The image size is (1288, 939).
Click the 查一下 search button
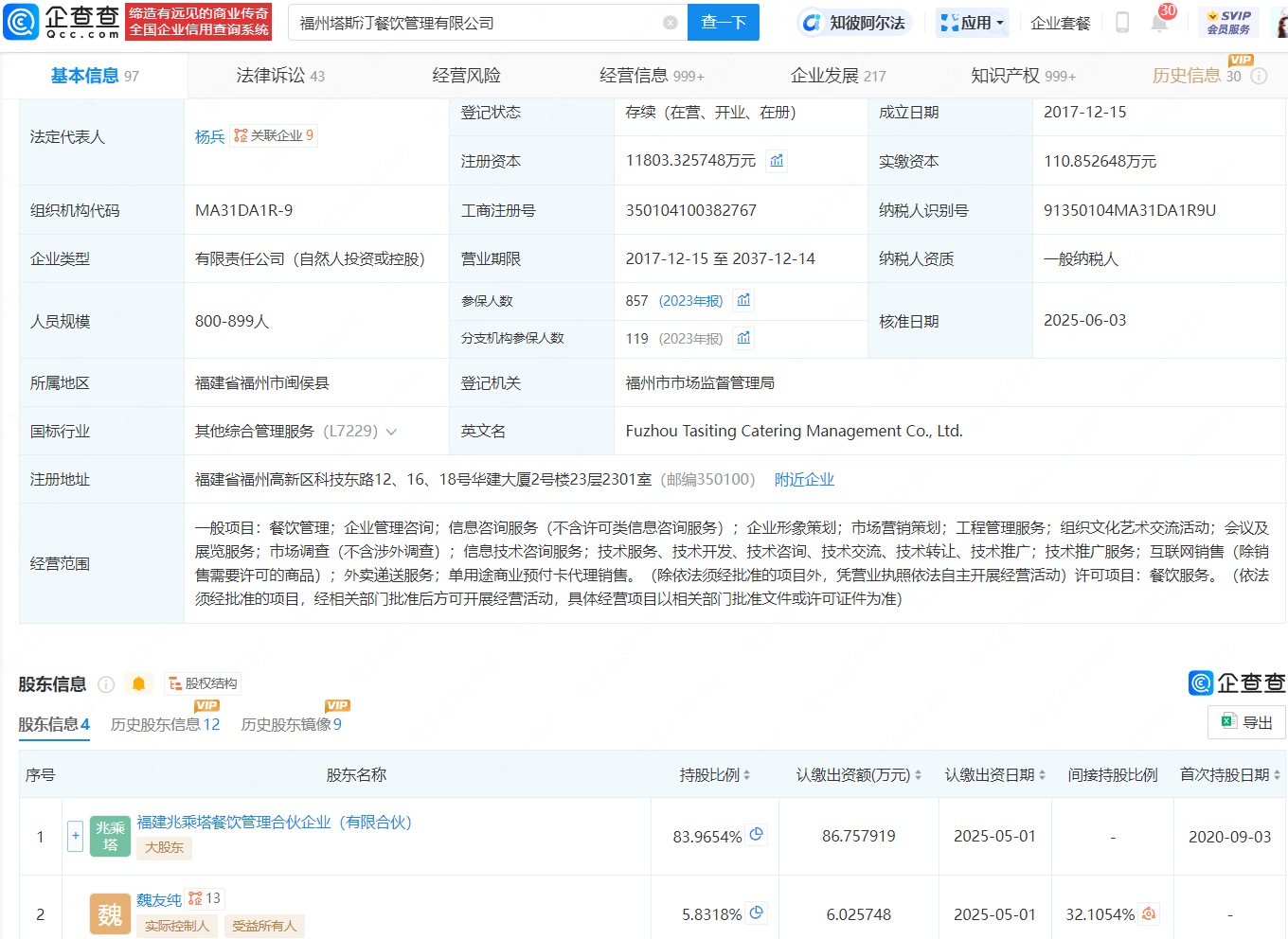coord(724,23)
